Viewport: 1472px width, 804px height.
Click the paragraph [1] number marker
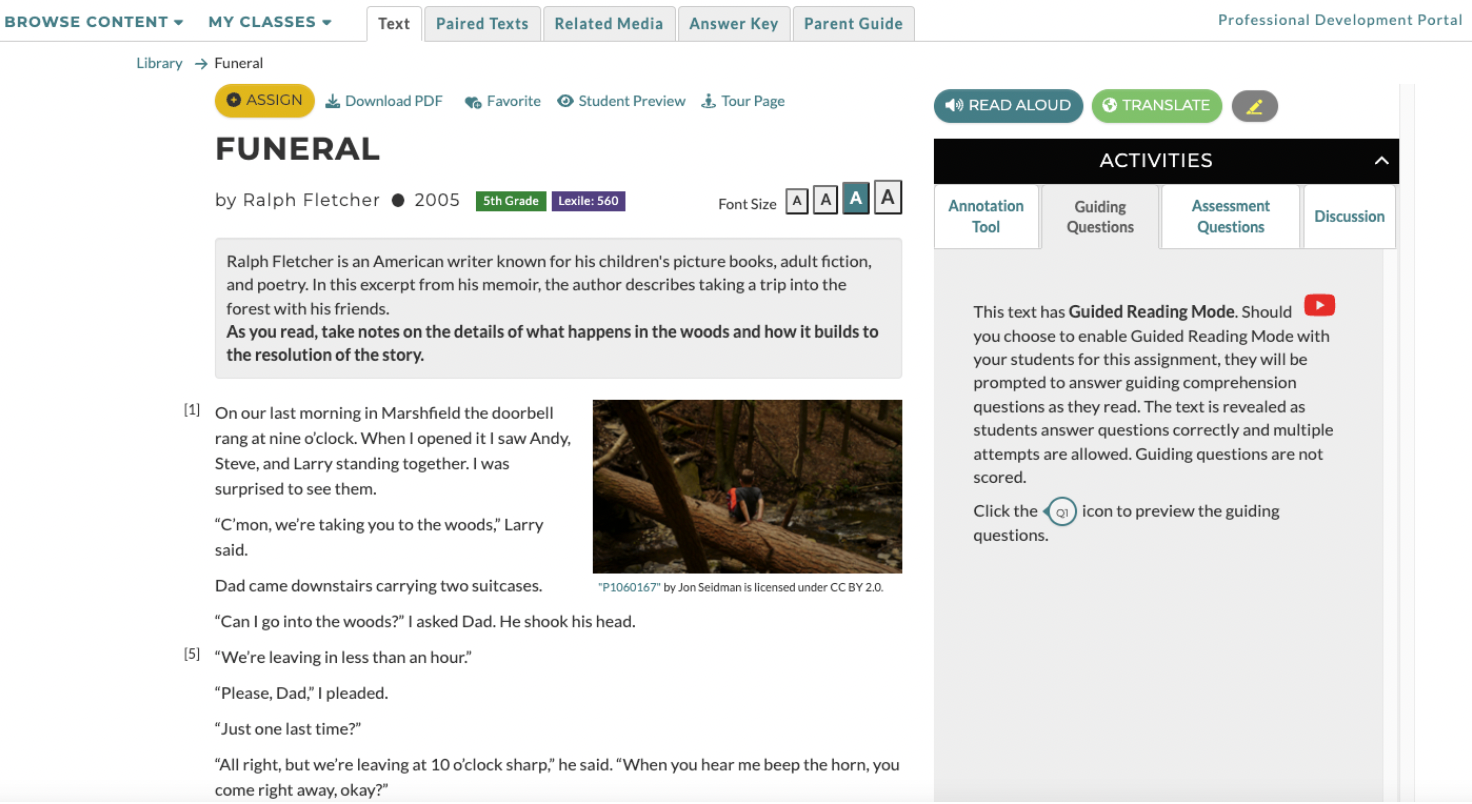click(192, 410)
